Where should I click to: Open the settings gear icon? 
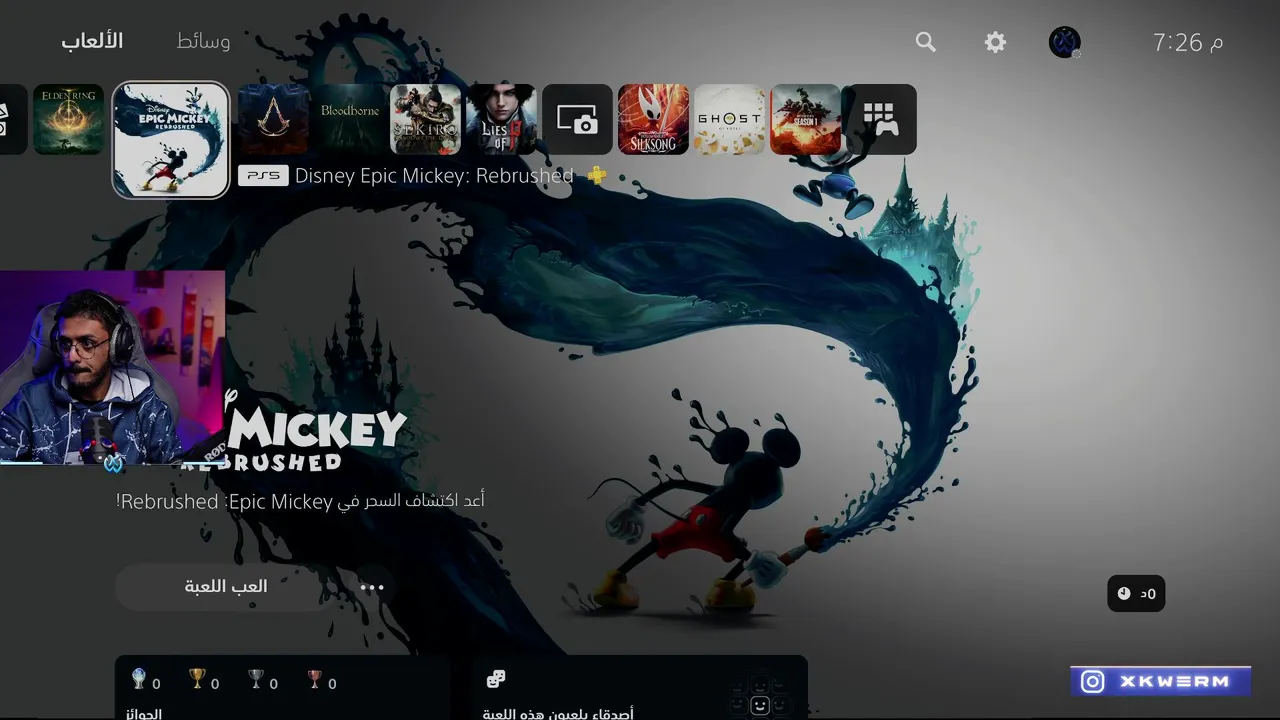[x=995, y=42]
